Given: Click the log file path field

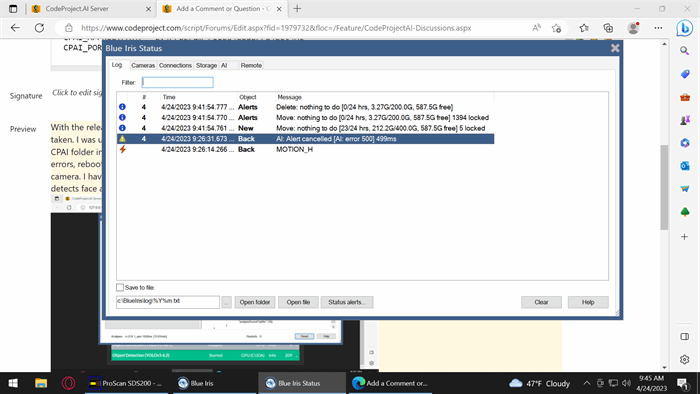Looking at the screenshot, I should pyautogui.click(x=168, y=302).
